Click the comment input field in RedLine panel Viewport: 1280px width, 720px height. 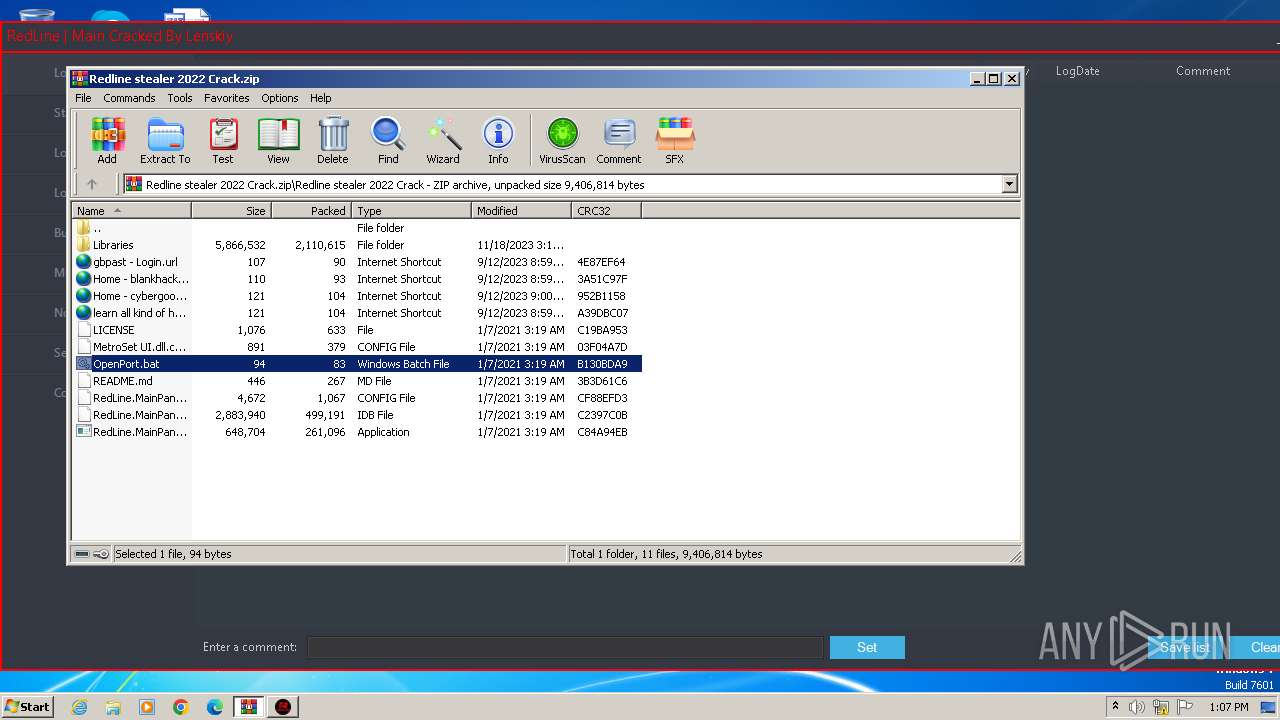click(x=565, y=647)
